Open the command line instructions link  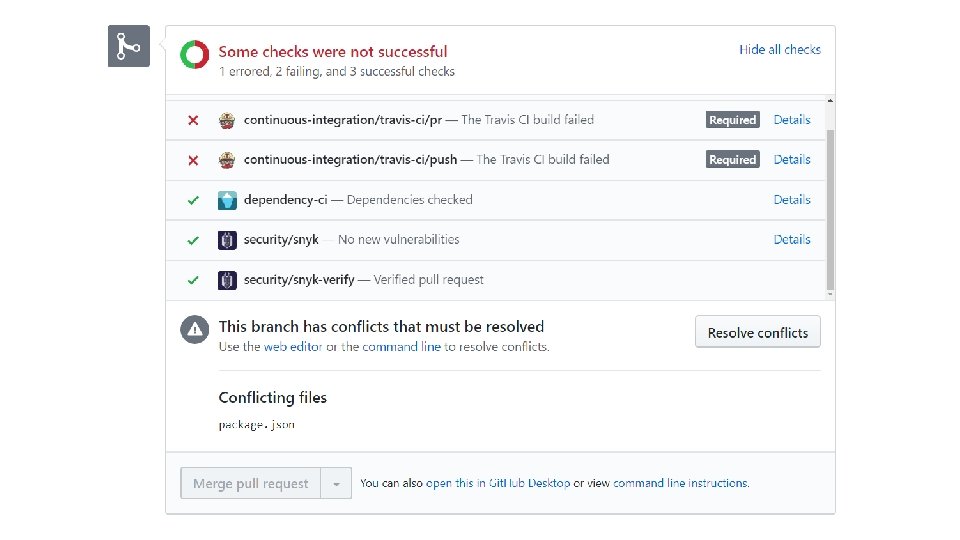coord(680,483)
